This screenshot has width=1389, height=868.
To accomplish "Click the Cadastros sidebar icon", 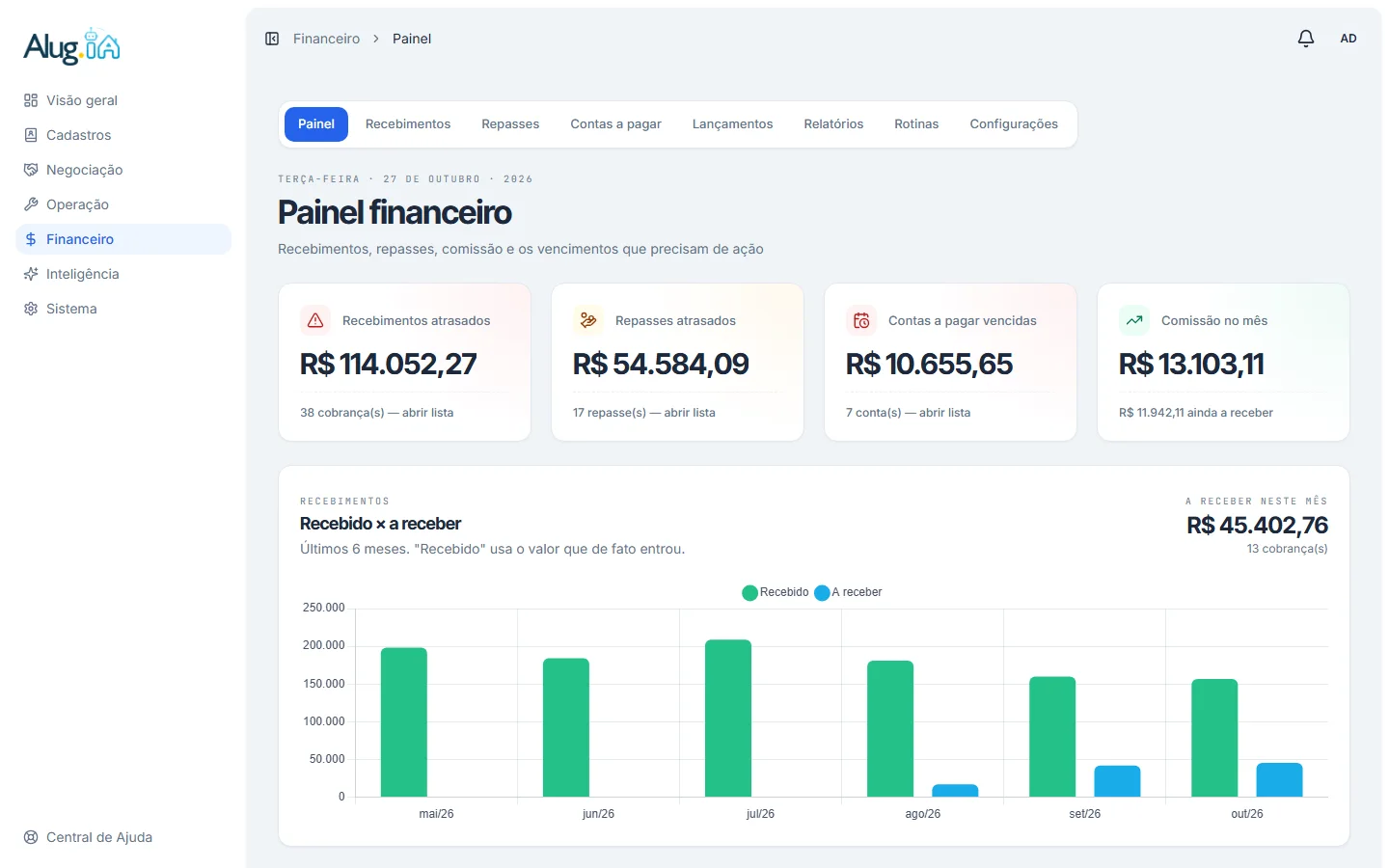I will (x=31, y=135).
